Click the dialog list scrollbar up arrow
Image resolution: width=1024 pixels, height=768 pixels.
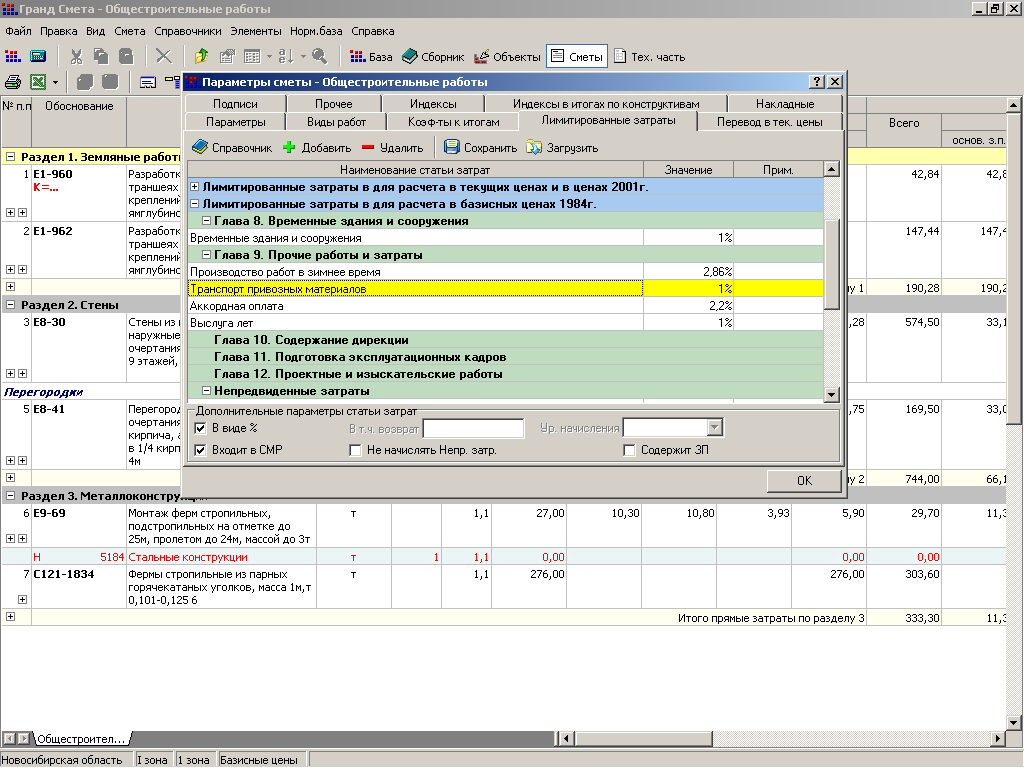[831, 169]
